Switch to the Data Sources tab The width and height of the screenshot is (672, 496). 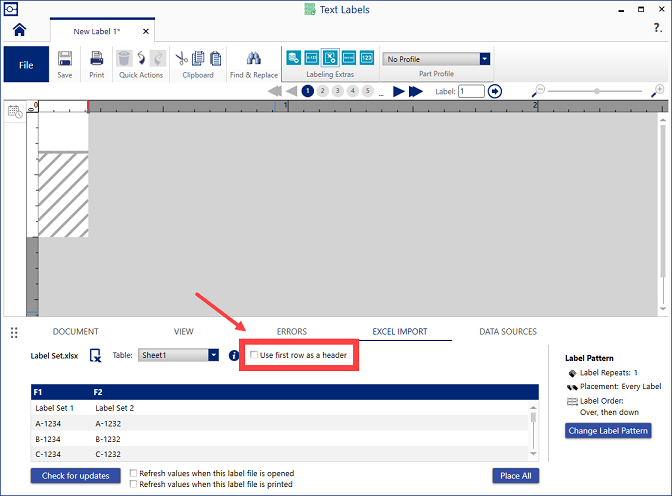(507, 331)
